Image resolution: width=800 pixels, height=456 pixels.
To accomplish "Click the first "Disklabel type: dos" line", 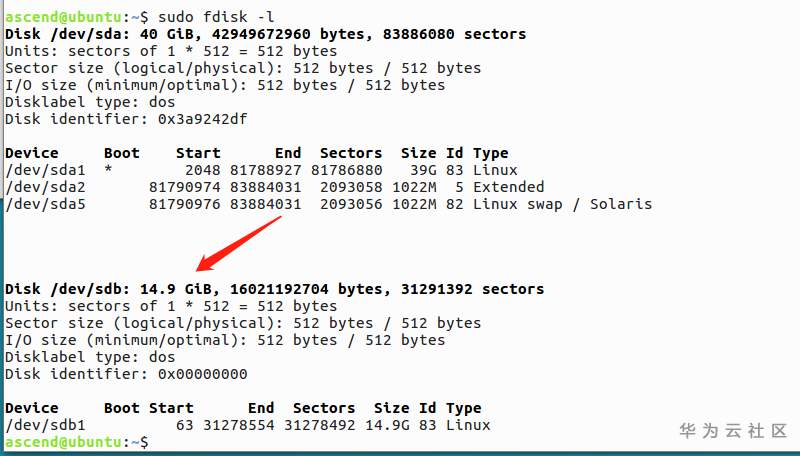I will tap(90, 102).
